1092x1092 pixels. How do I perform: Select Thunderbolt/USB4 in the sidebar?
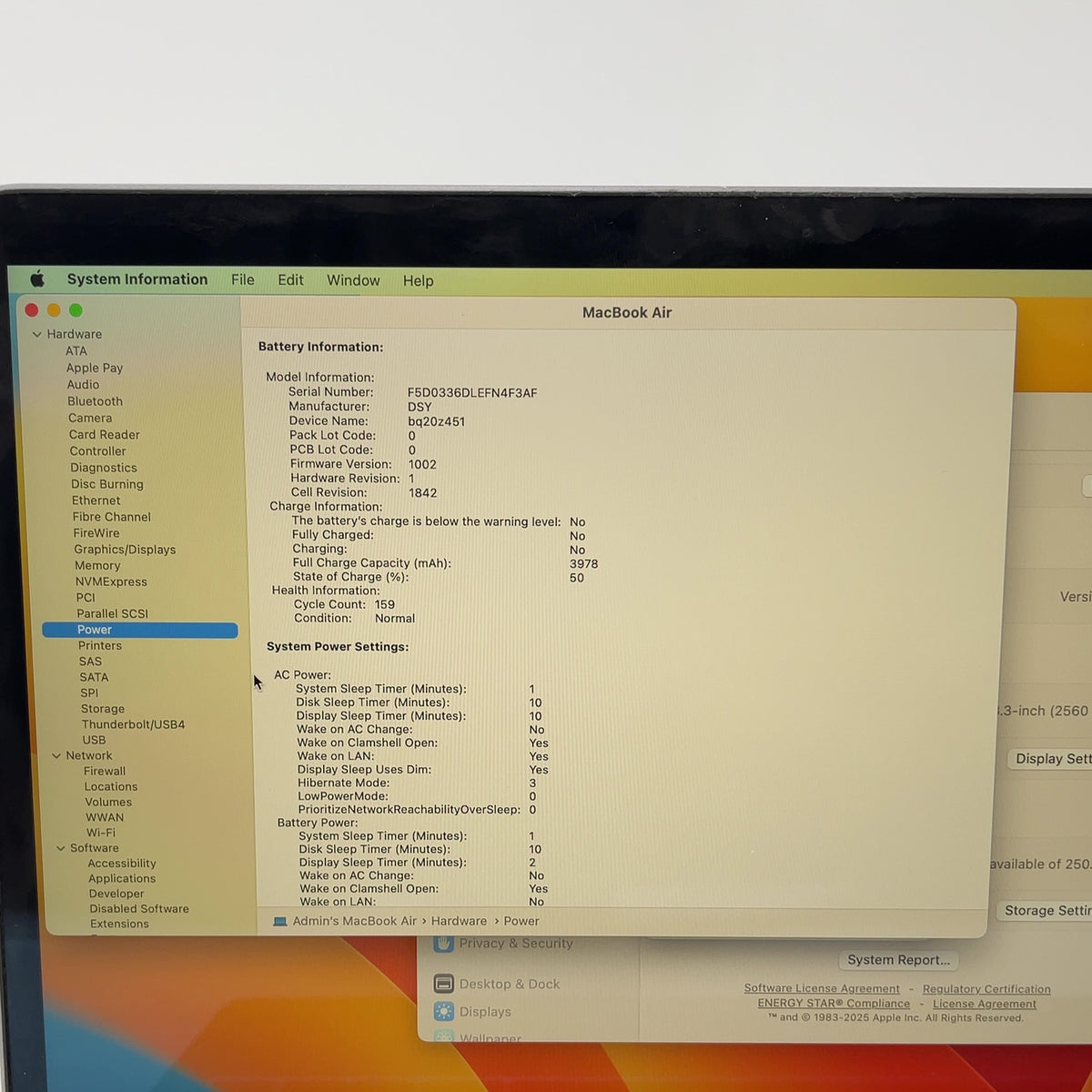(x=133, y=724)
